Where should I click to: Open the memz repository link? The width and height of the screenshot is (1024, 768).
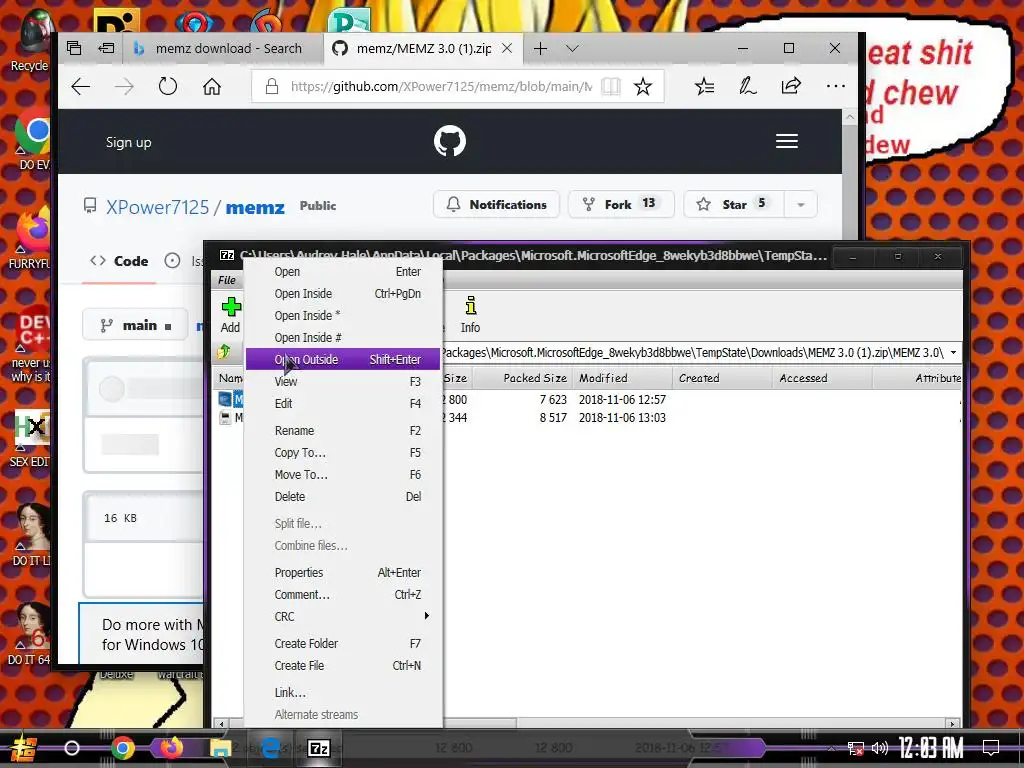click(x=255, y=208)
